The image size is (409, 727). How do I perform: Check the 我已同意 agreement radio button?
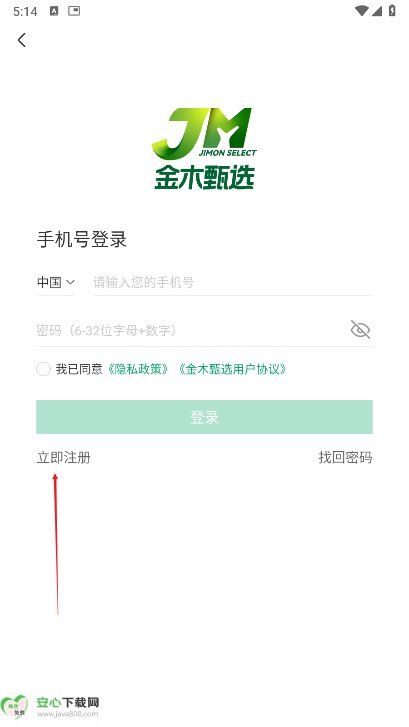point(44,369)
